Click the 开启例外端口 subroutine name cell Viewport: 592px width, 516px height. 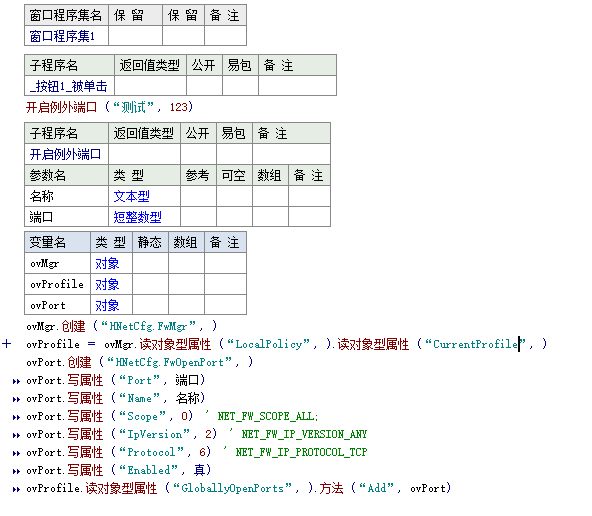pos(66,154)
